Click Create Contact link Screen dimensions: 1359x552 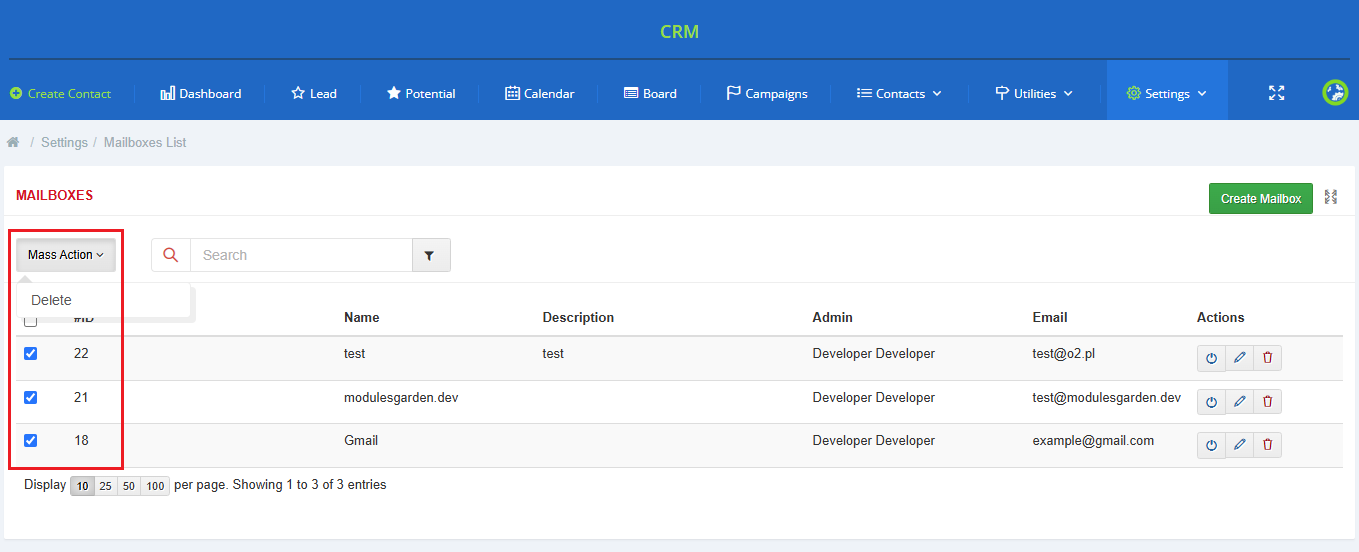(61, 93)
